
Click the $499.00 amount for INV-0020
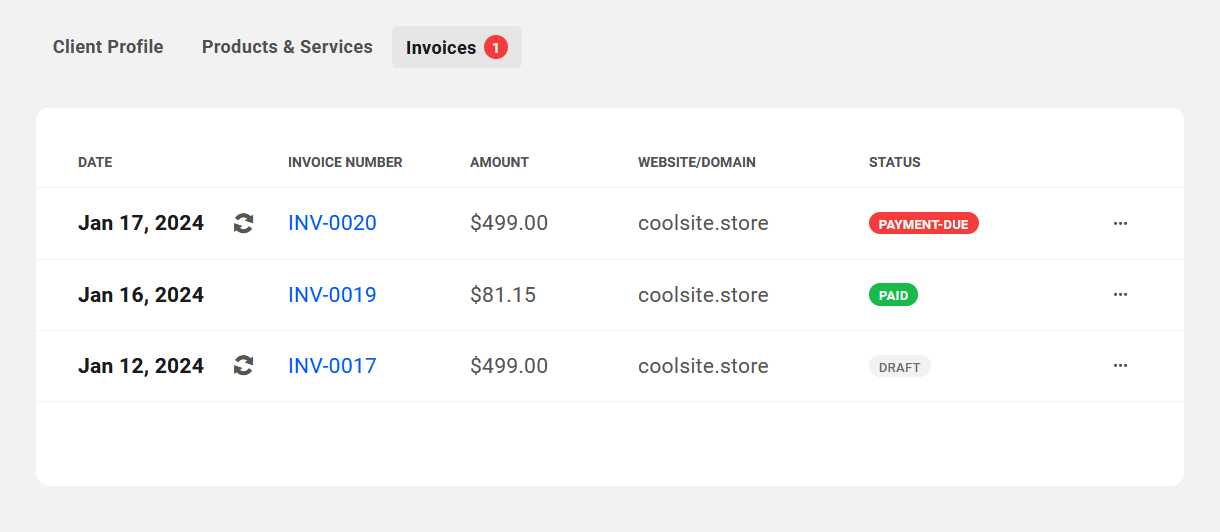tap(509, 223)
